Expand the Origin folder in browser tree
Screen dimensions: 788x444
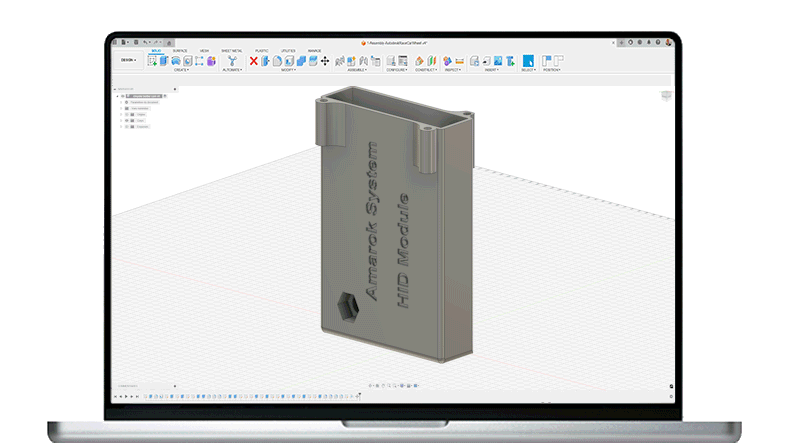(120, 114)
